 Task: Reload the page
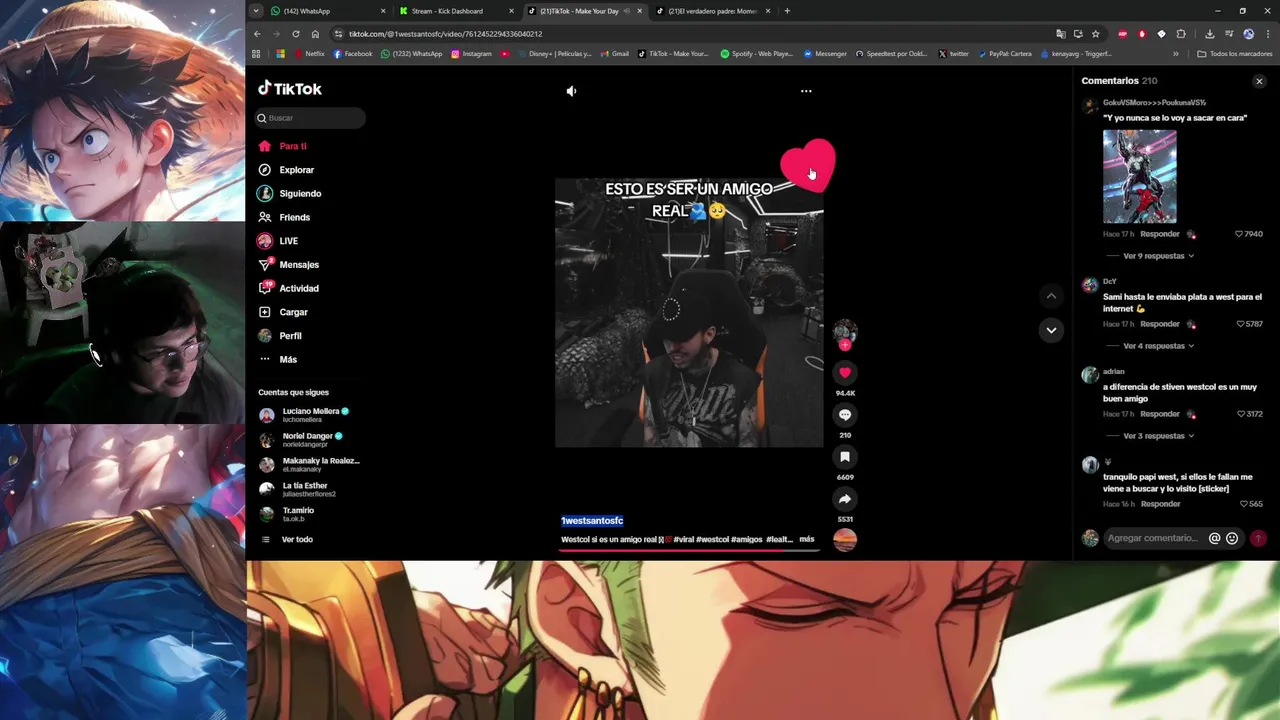pos(295,34)
